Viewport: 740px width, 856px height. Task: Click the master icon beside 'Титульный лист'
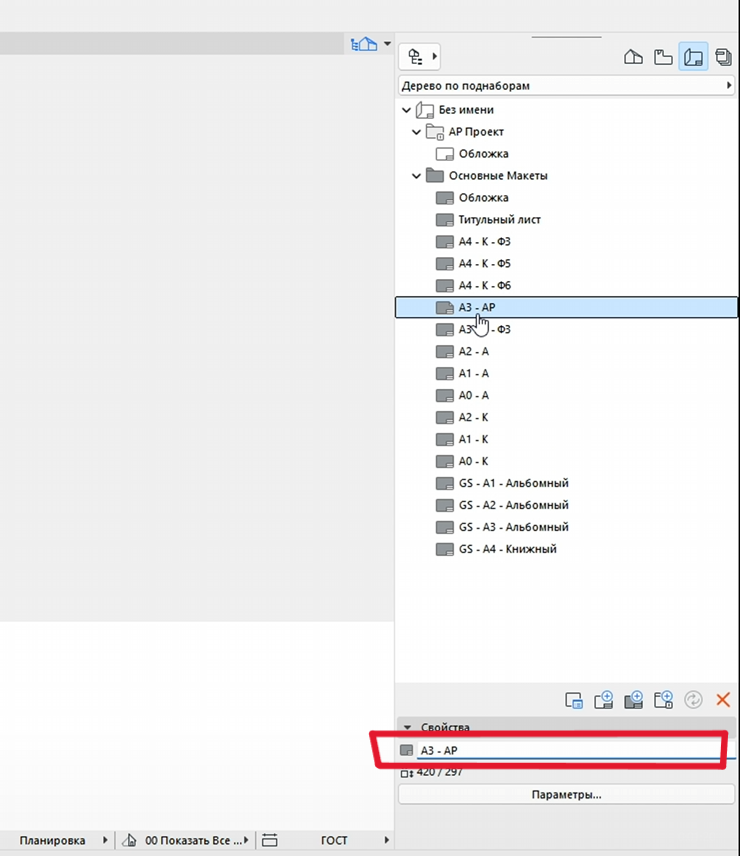(x=445, y=220)
